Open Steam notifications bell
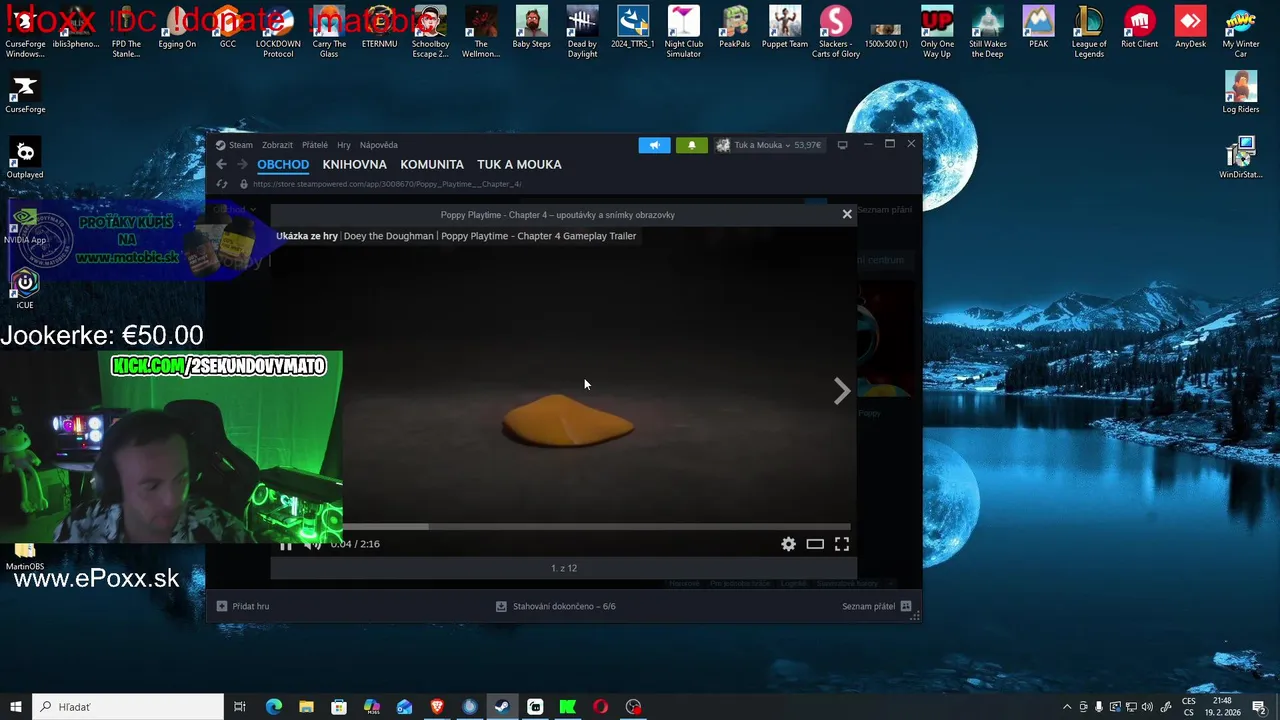This screenshot has width=1280, height=720. (x=691, y=145)
